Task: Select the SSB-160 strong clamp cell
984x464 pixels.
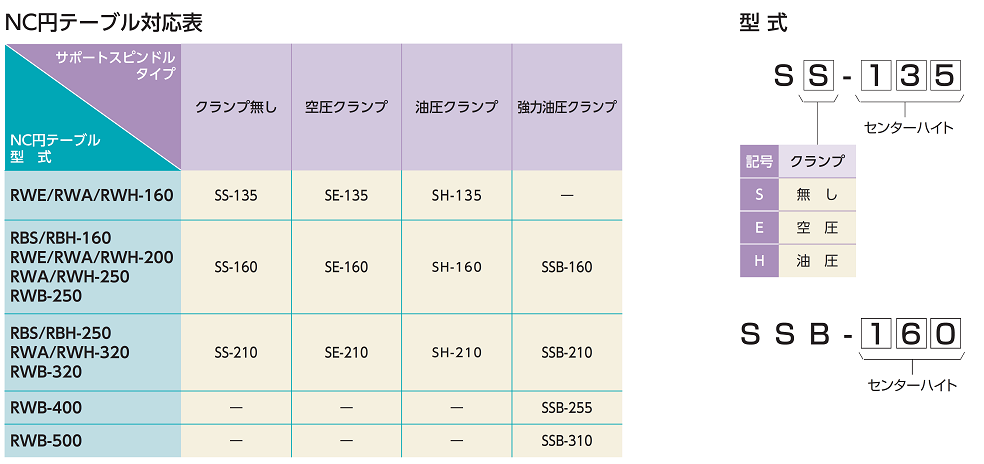Action: coord(567,267)
